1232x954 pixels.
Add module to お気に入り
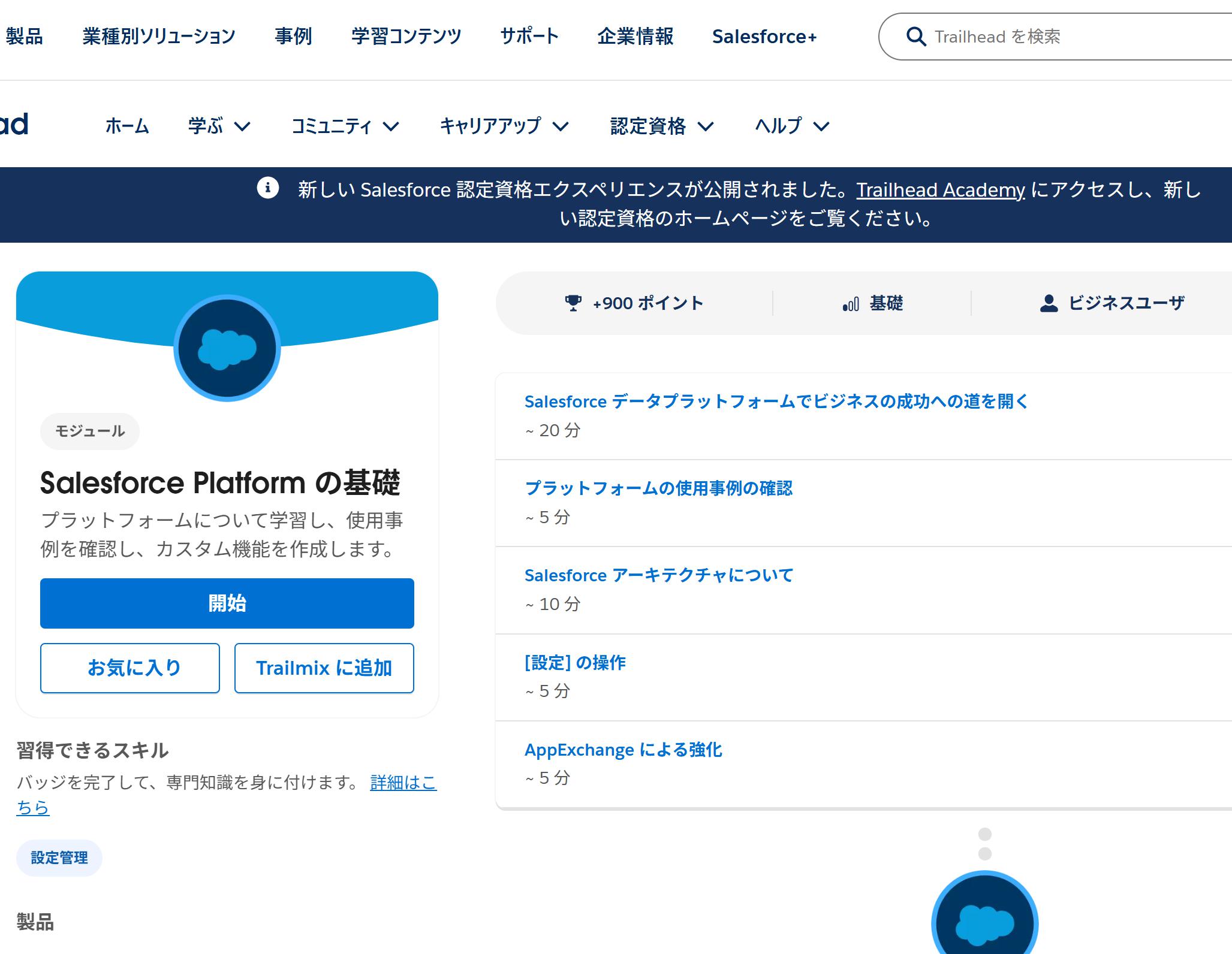coord(130,668)
